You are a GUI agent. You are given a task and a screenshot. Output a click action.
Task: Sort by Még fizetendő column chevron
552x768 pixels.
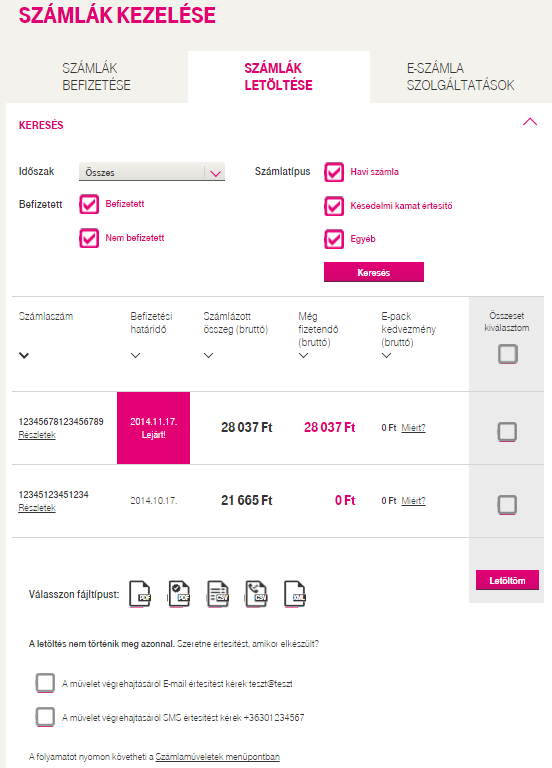[304, 356]
